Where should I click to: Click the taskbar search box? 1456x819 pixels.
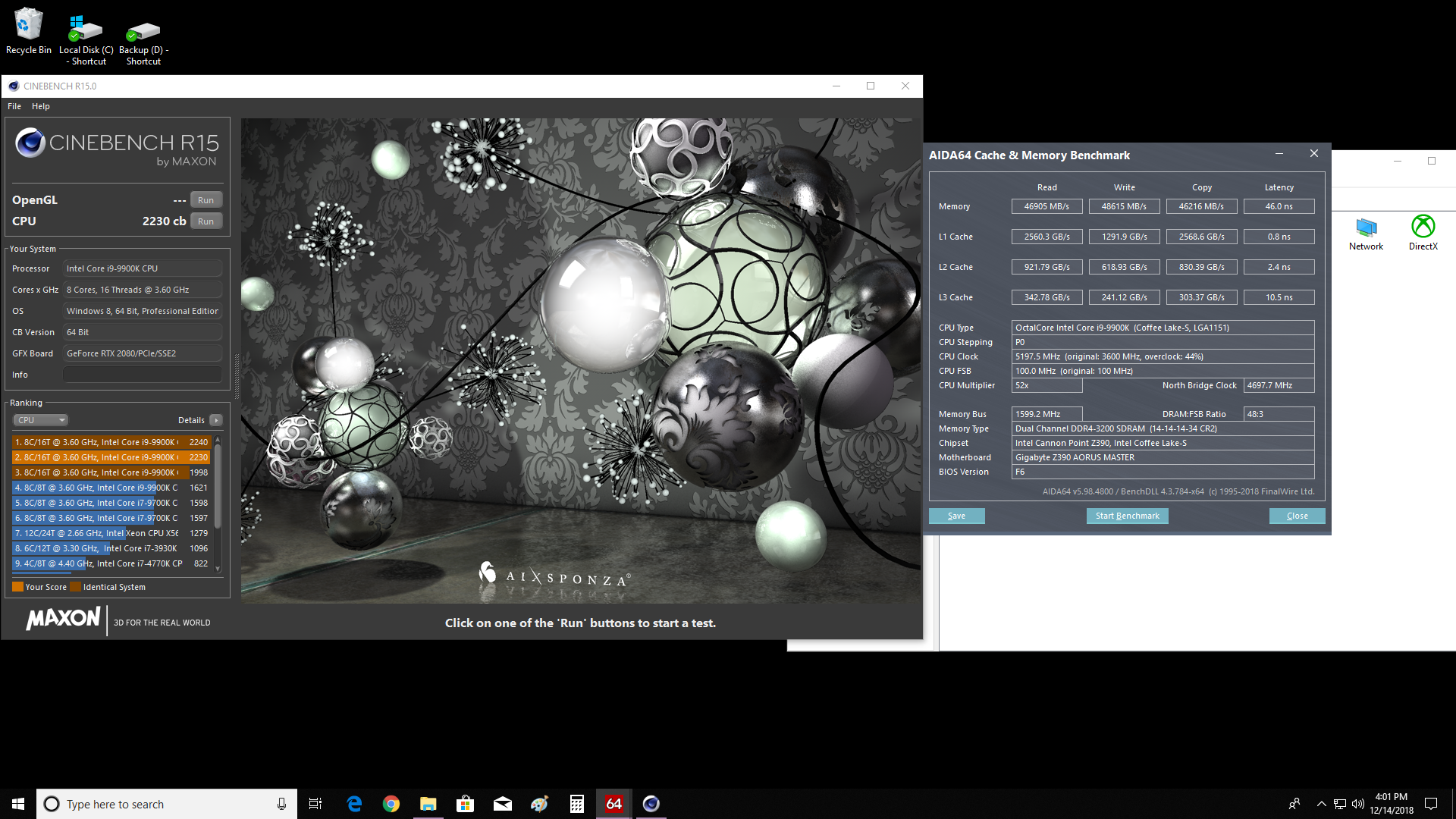167,804
